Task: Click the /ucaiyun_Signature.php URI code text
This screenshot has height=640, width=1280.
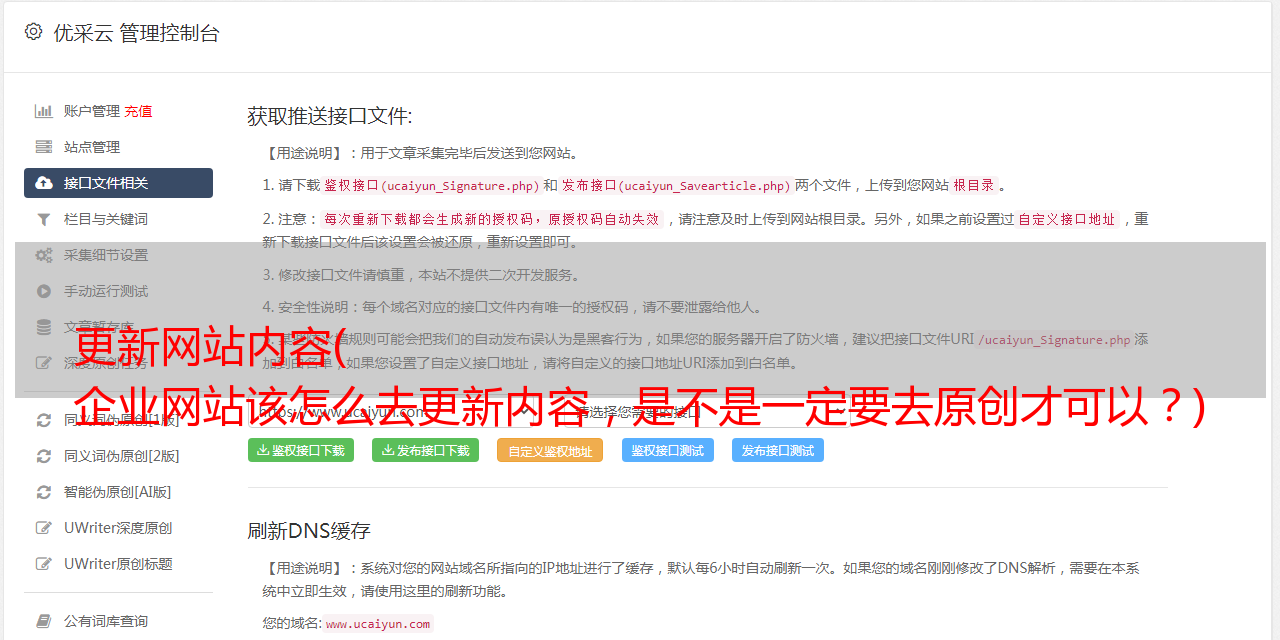Action: (x=1054, y=340)
